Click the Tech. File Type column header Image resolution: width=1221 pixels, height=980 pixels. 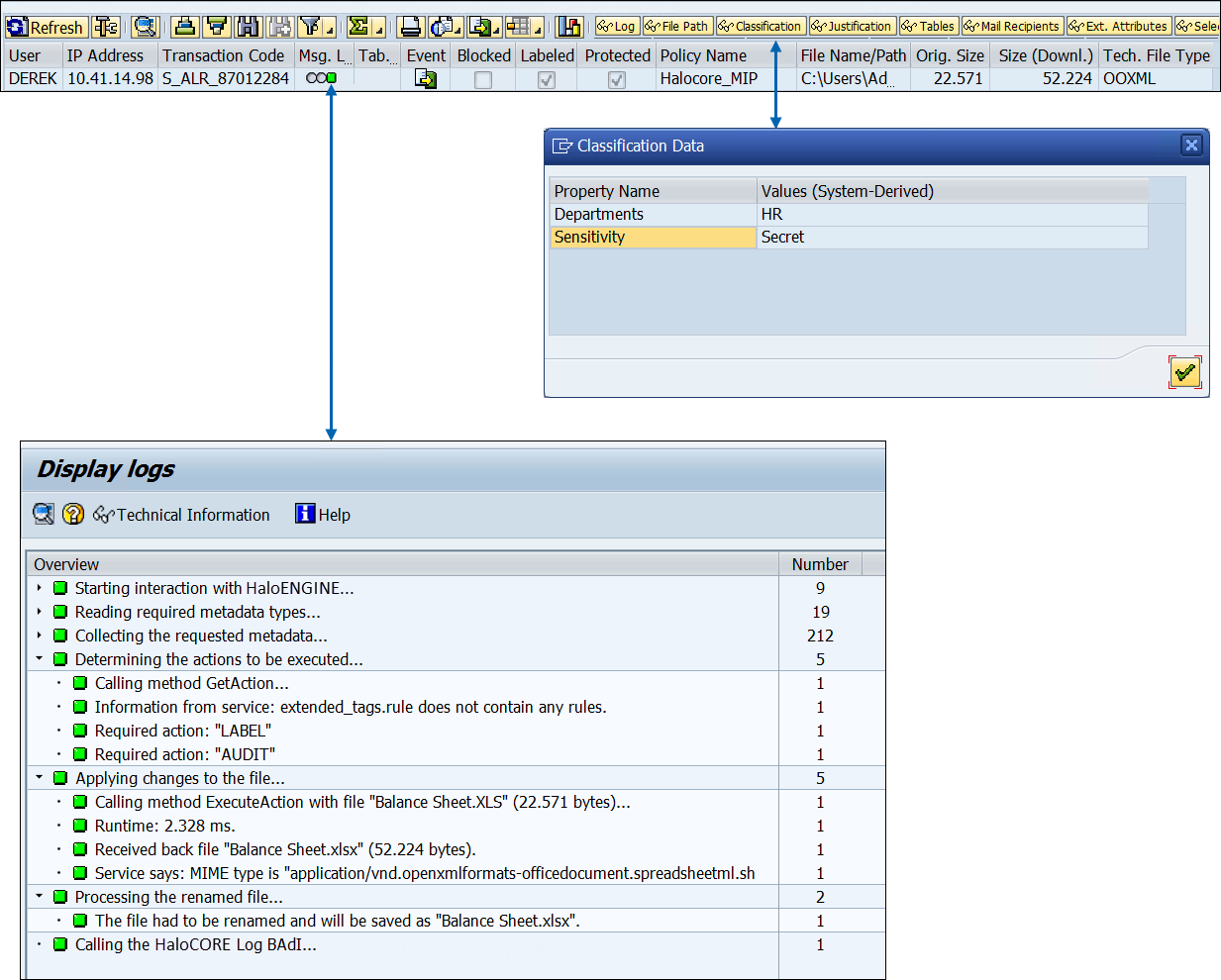click(1157, 55)
